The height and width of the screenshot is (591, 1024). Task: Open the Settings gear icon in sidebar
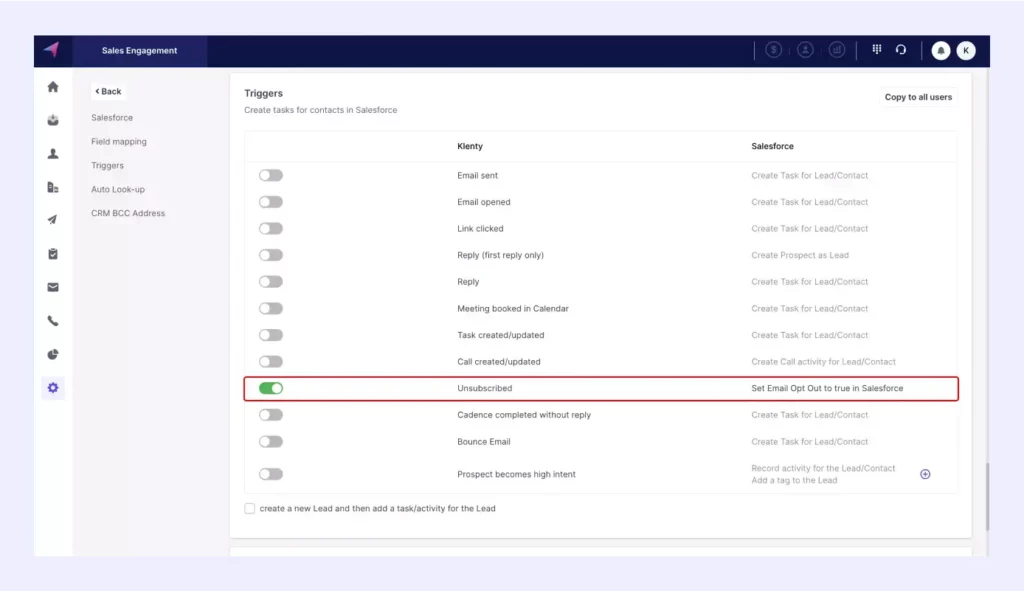click(x=53, y=388)
